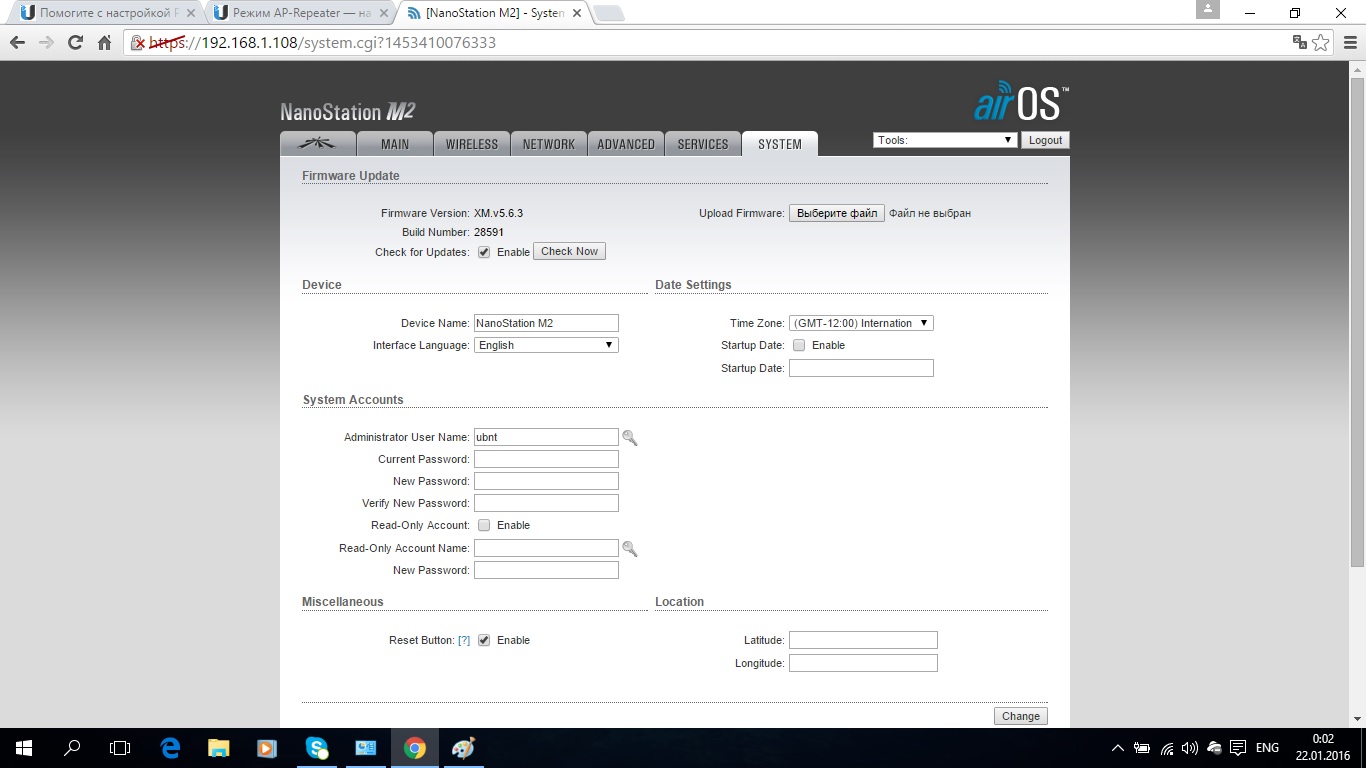Switch to the MAIN tab

click(395, 144)
